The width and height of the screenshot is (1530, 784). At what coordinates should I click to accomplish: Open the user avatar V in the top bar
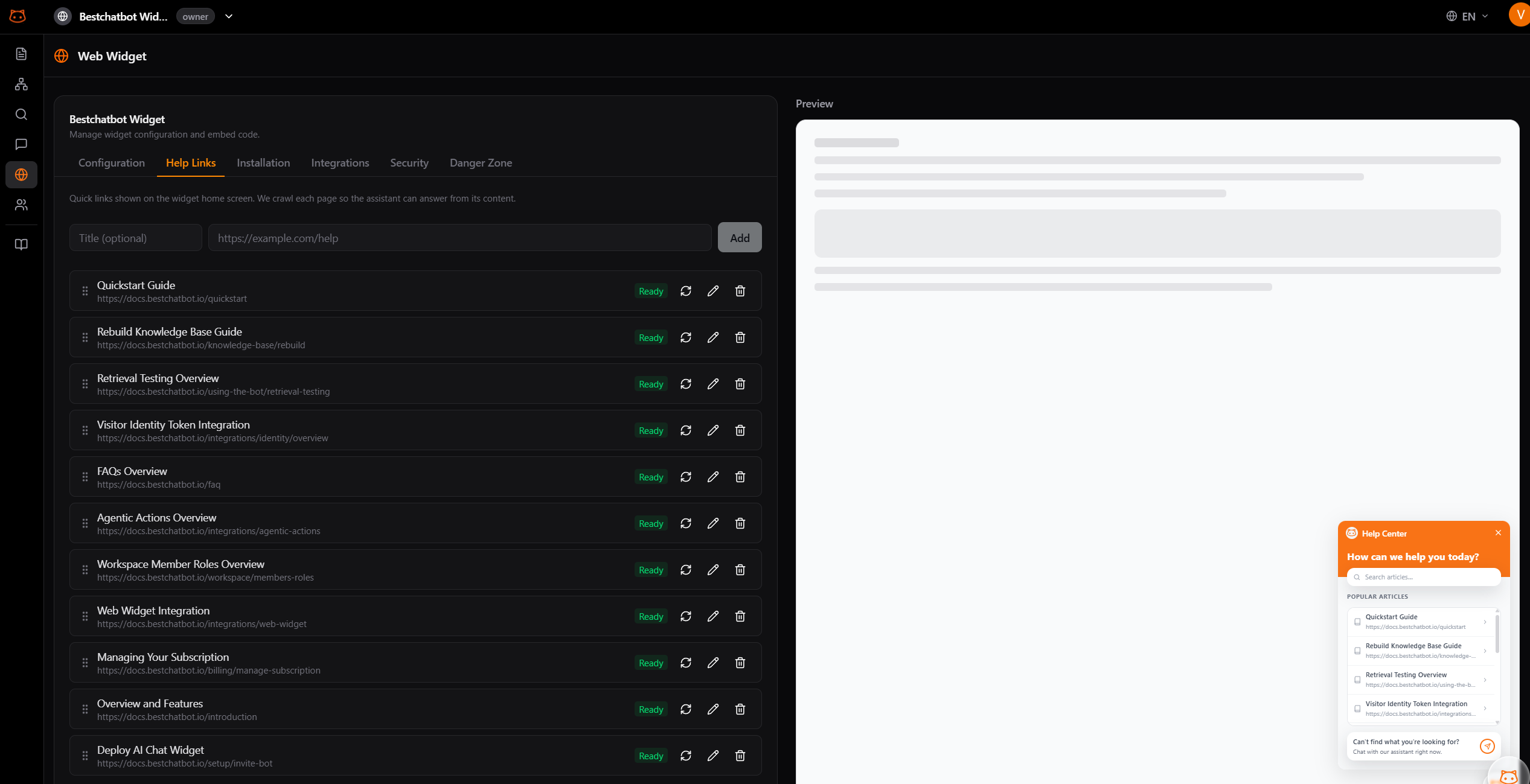(x=1519, y=15)
